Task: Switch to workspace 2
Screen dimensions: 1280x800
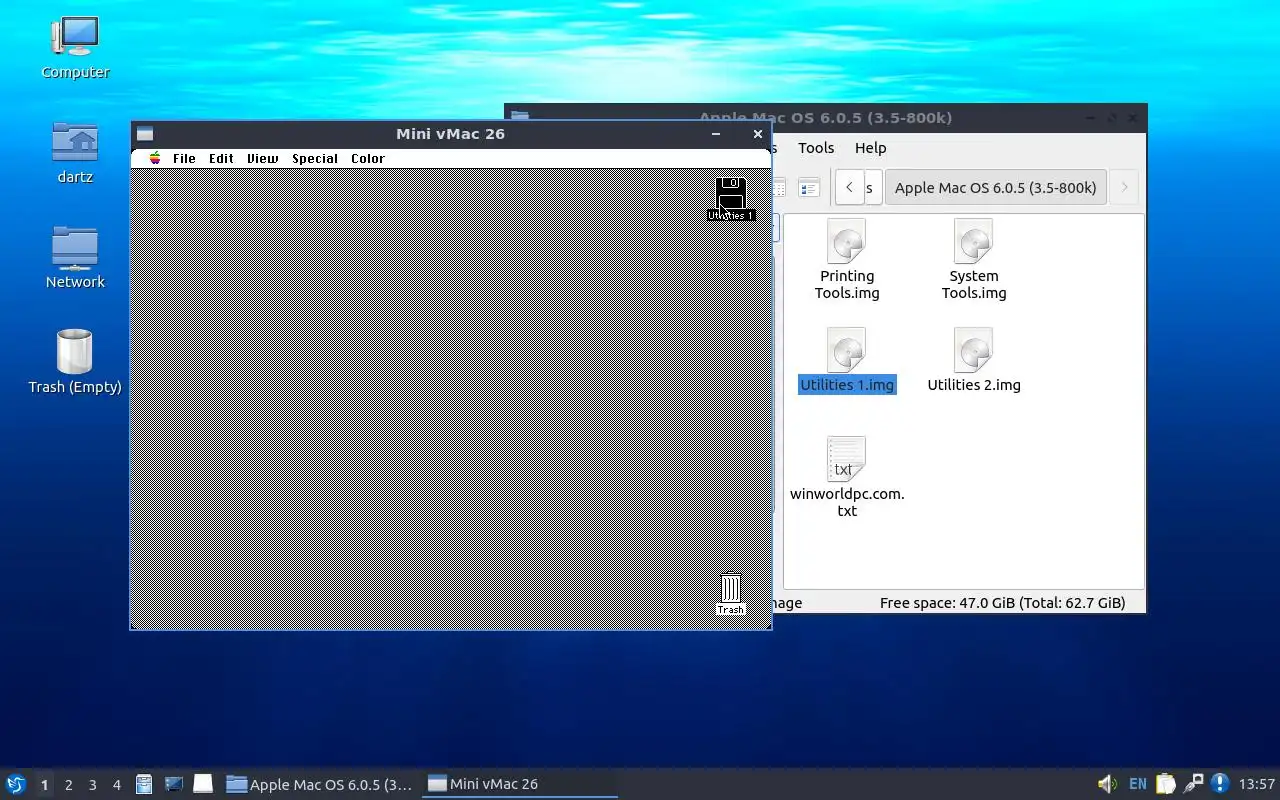Action: pos(68,784)
